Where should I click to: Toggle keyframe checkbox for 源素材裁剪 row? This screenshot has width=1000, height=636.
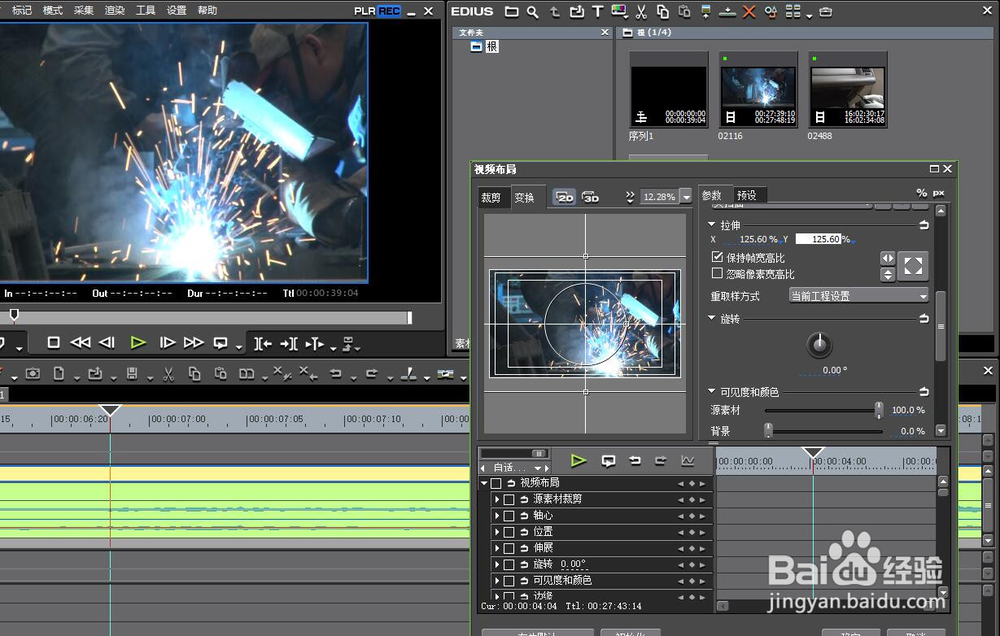[509, 499]
